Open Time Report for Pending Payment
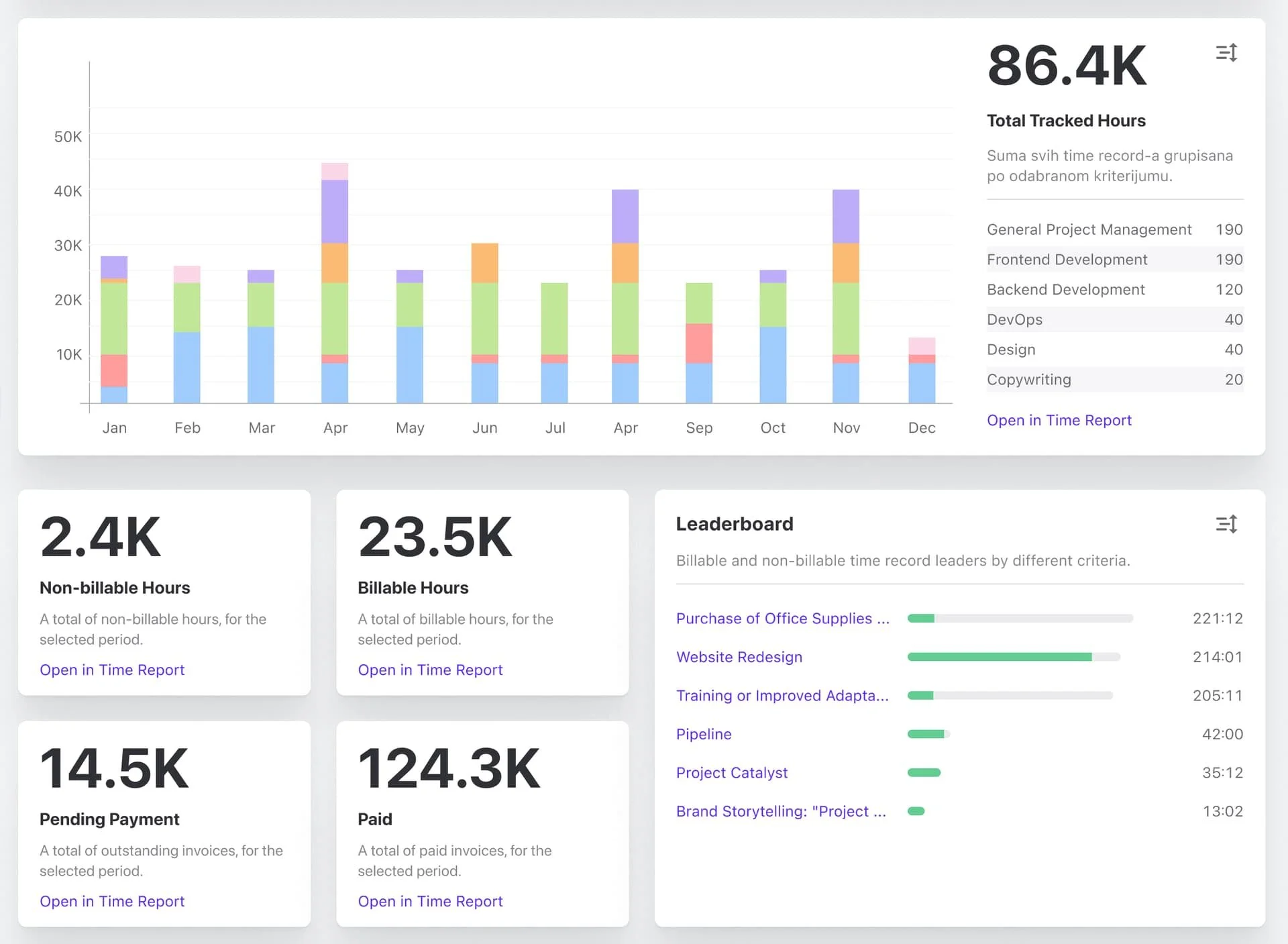 coord(112,902)
